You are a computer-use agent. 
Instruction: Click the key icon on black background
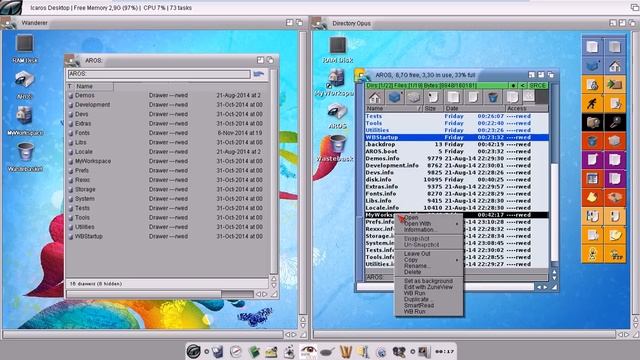point(615,122)
